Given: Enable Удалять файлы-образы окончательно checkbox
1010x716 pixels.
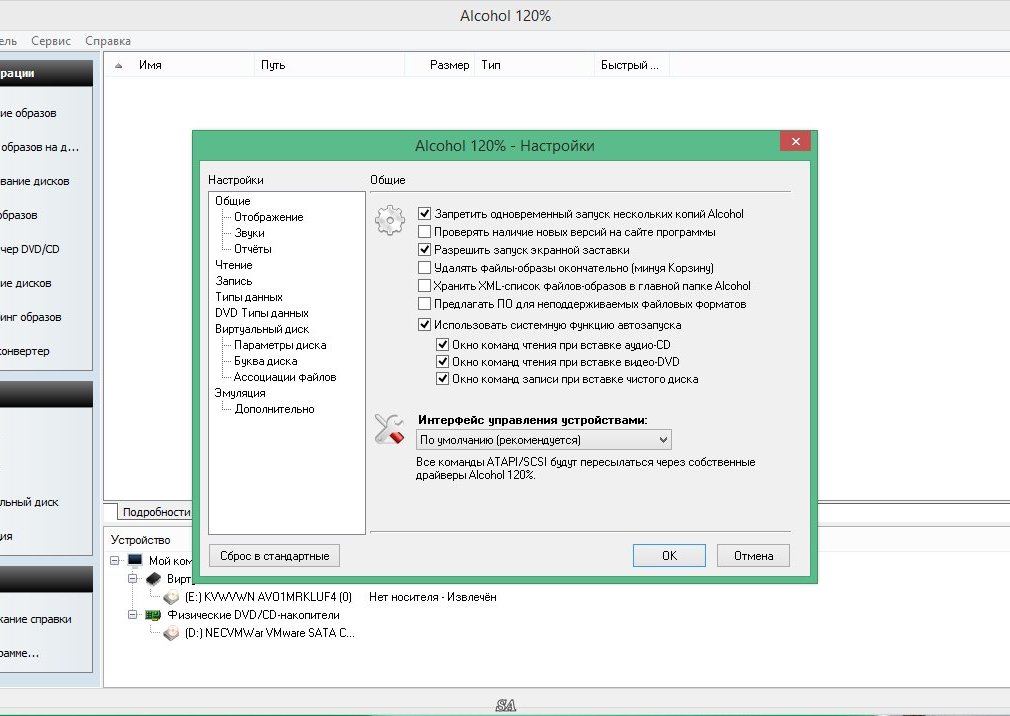Looking at the screenshot, I should pyautogui.click(x=424, y=268).
